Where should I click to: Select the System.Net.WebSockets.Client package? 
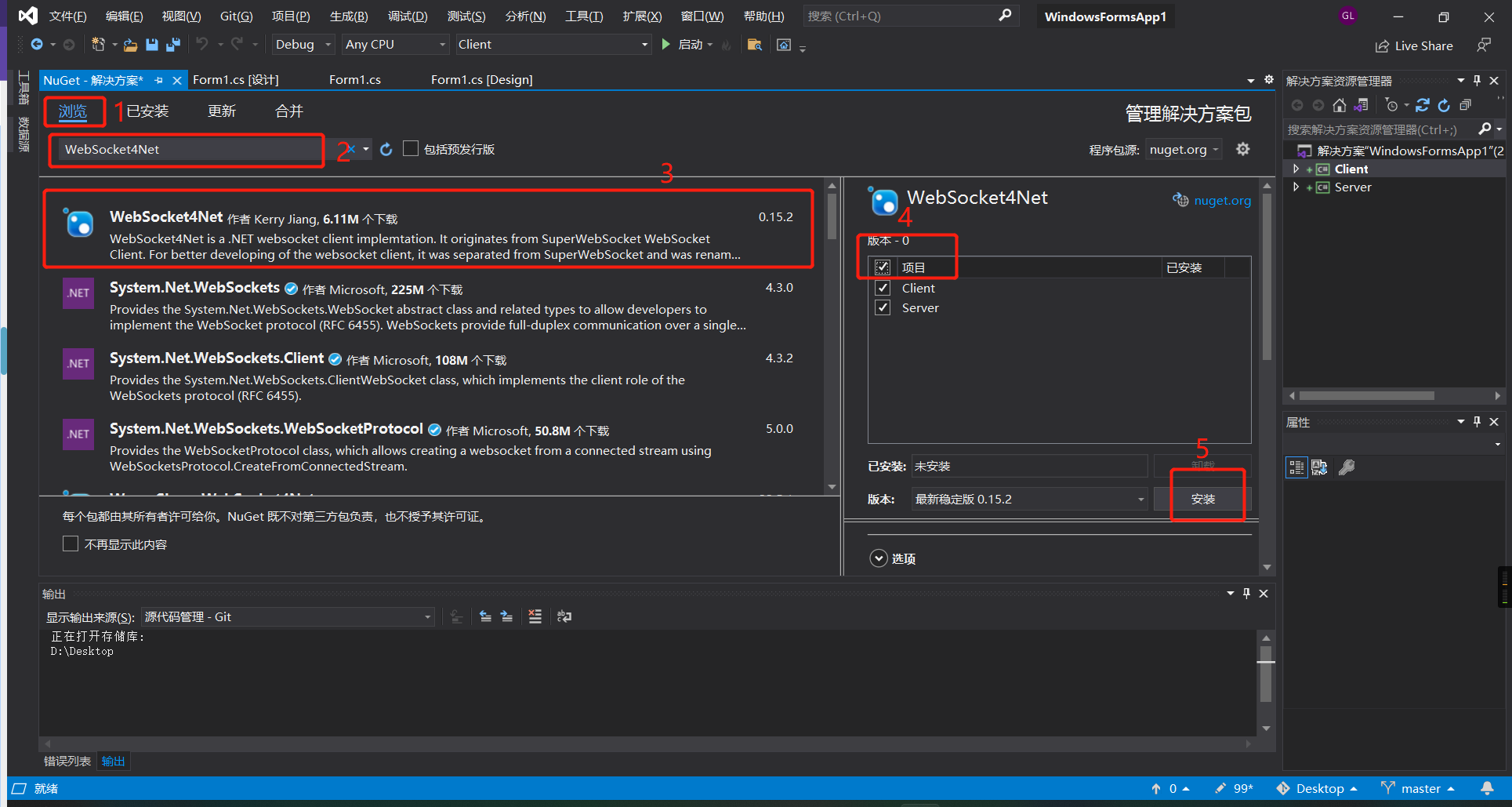[x=431, y=375]
